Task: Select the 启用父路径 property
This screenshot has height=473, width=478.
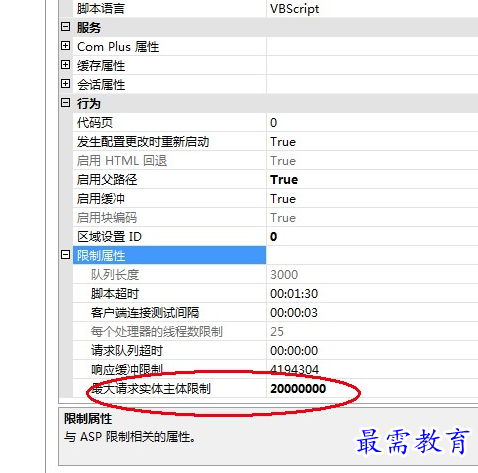Action: coord(169,179)
